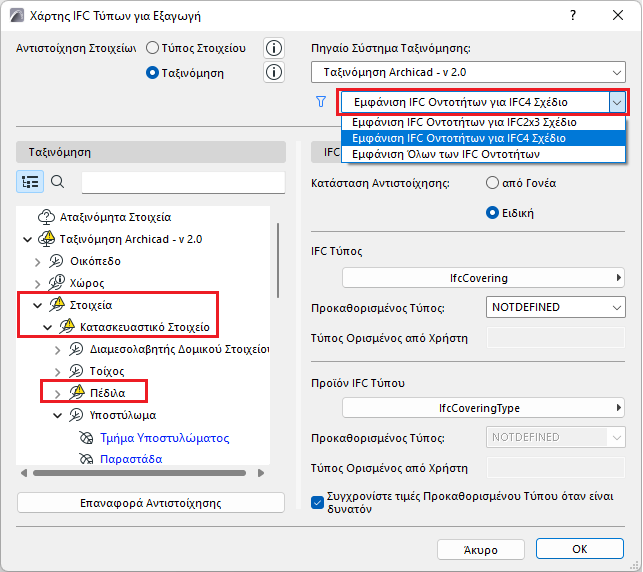643x572 pixels.
Task: Click the info icon beside Τύπος Στοιχείου
Action: 274,48
